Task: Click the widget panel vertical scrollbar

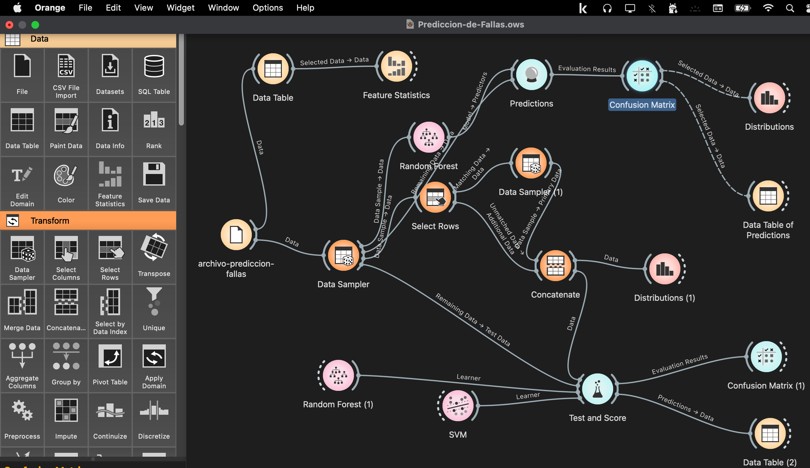Action: point(181,80)
